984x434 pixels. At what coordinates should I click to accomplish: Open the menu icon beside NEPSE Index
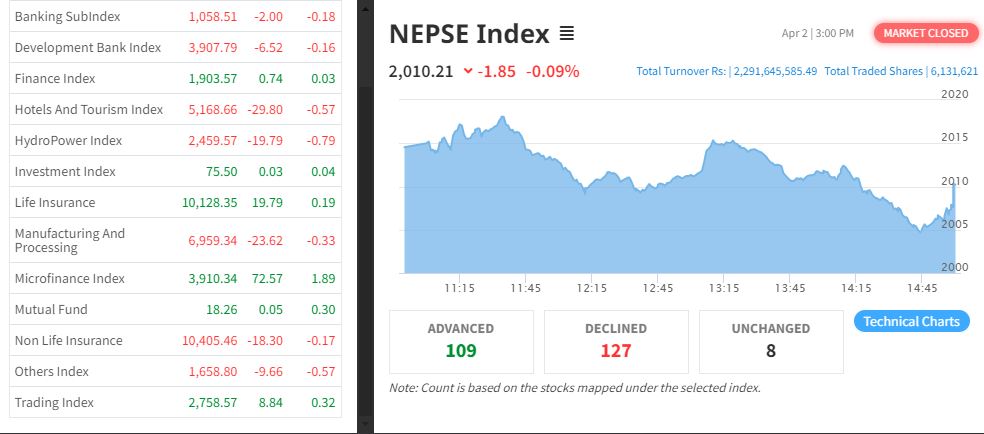[x=567, y=34]
